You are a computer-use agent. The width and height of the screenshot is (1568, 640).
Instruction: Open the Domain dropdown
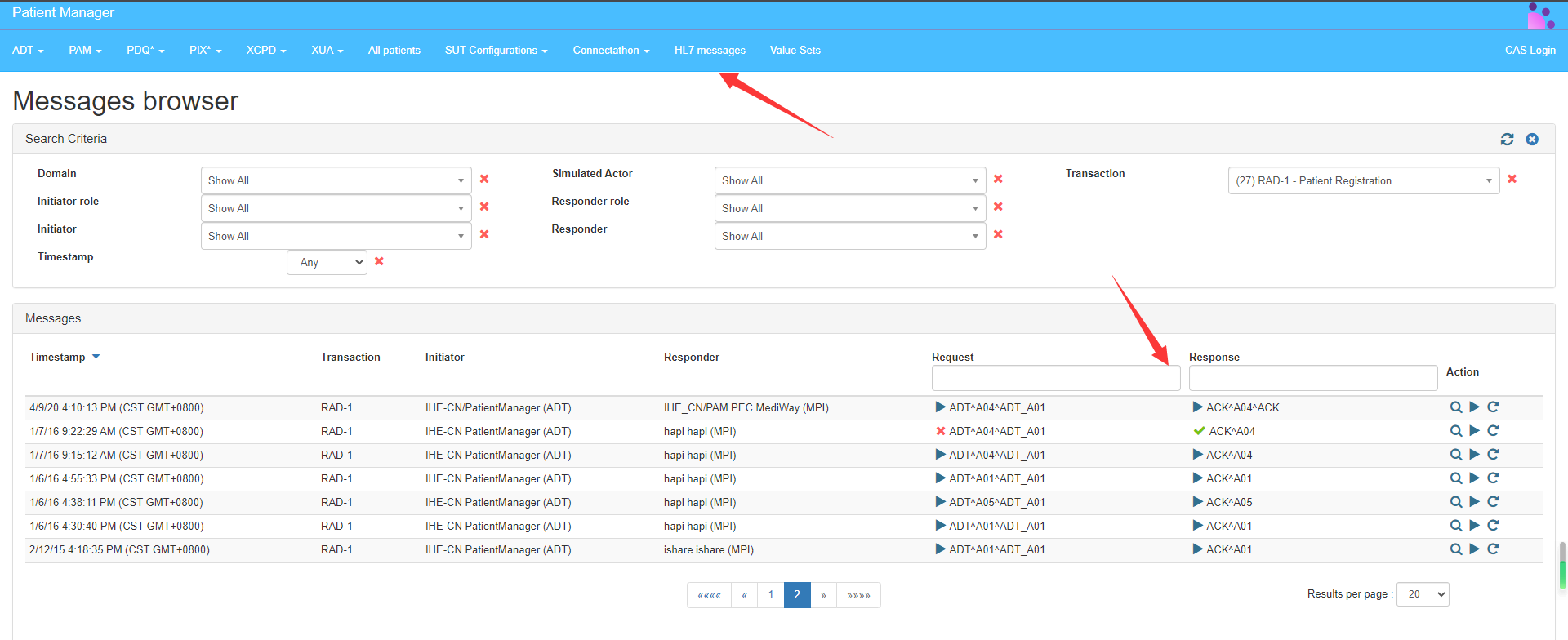tap(336, 180)
